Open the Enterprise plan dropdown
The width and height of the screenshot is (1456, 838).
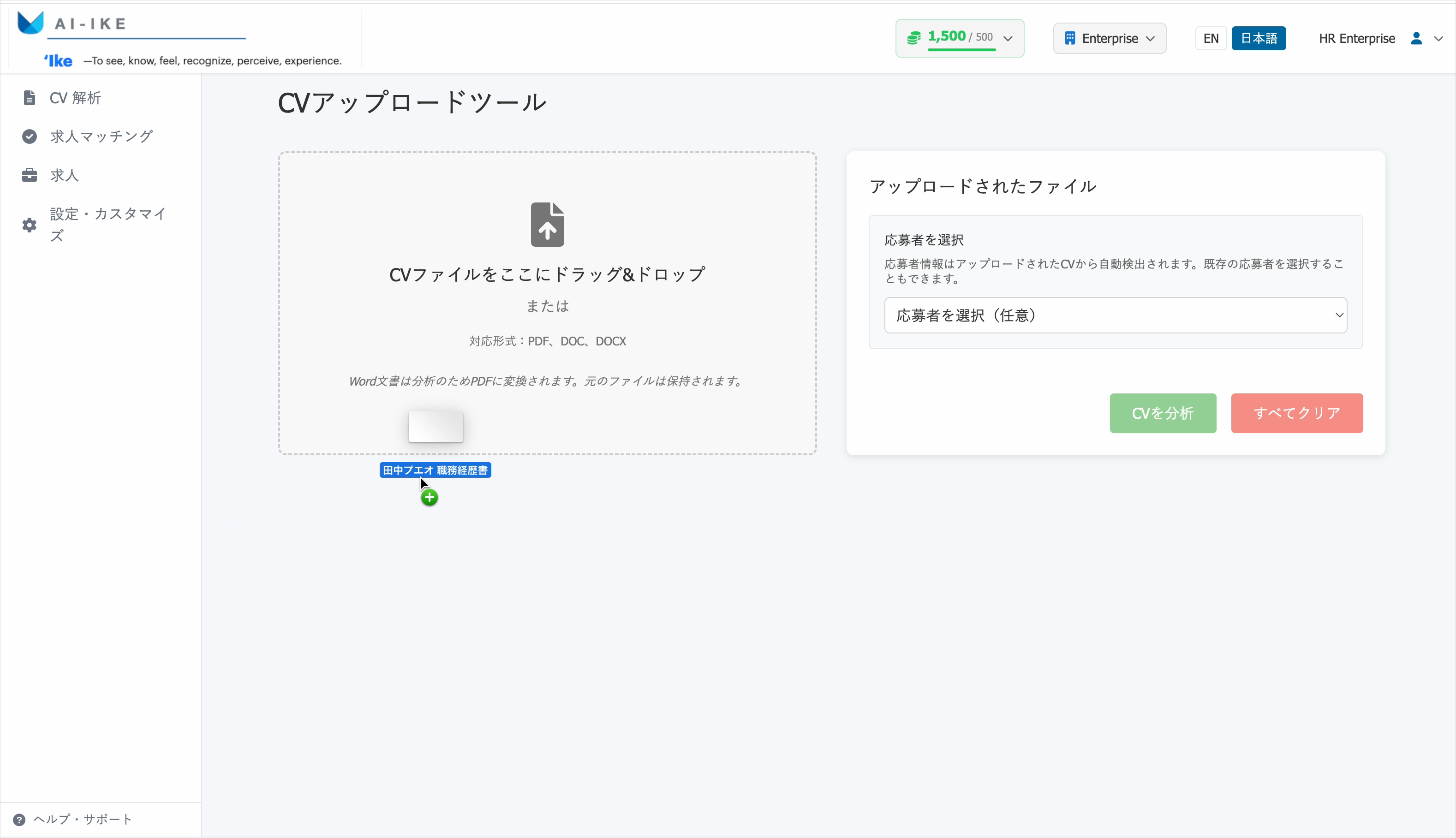click(1110, 39)
